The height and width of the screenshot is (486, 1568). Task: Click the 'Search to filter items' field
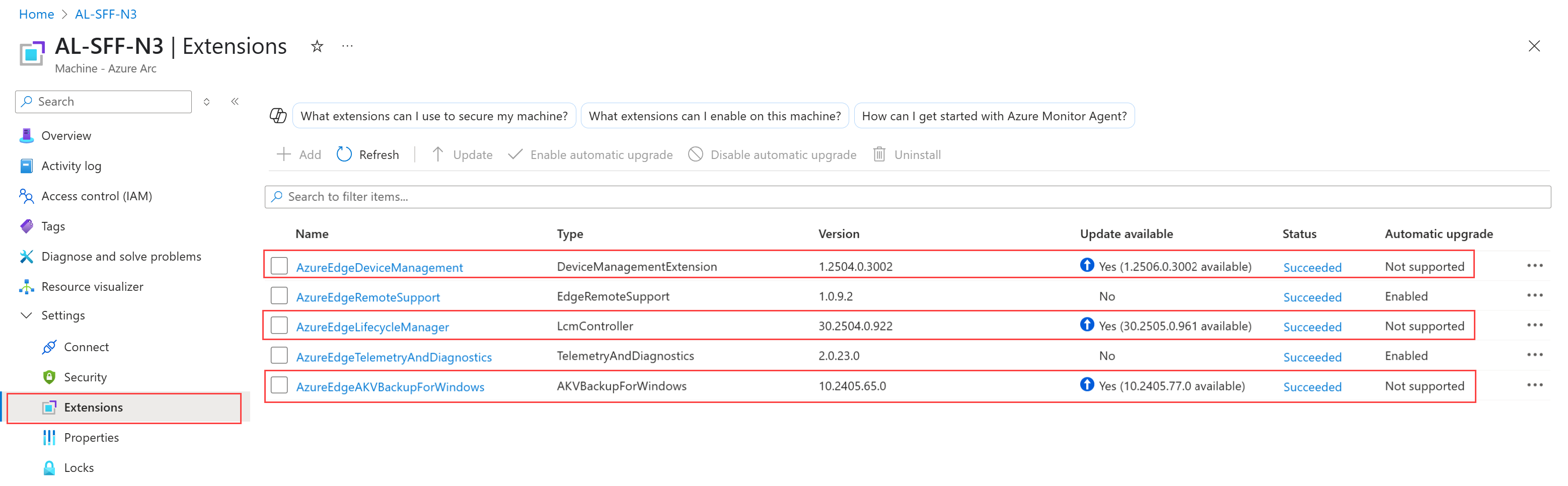click(907, 197)
